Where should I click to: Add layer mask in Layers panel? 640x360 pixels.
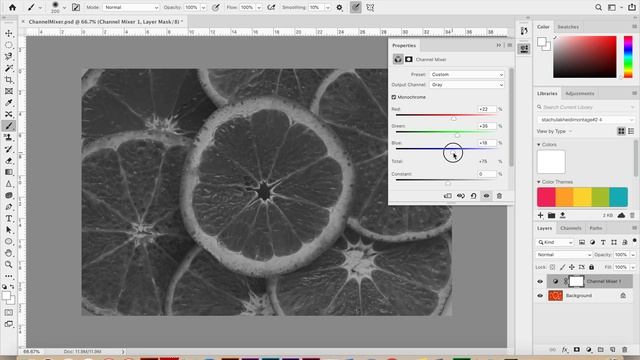coord(577,350)
